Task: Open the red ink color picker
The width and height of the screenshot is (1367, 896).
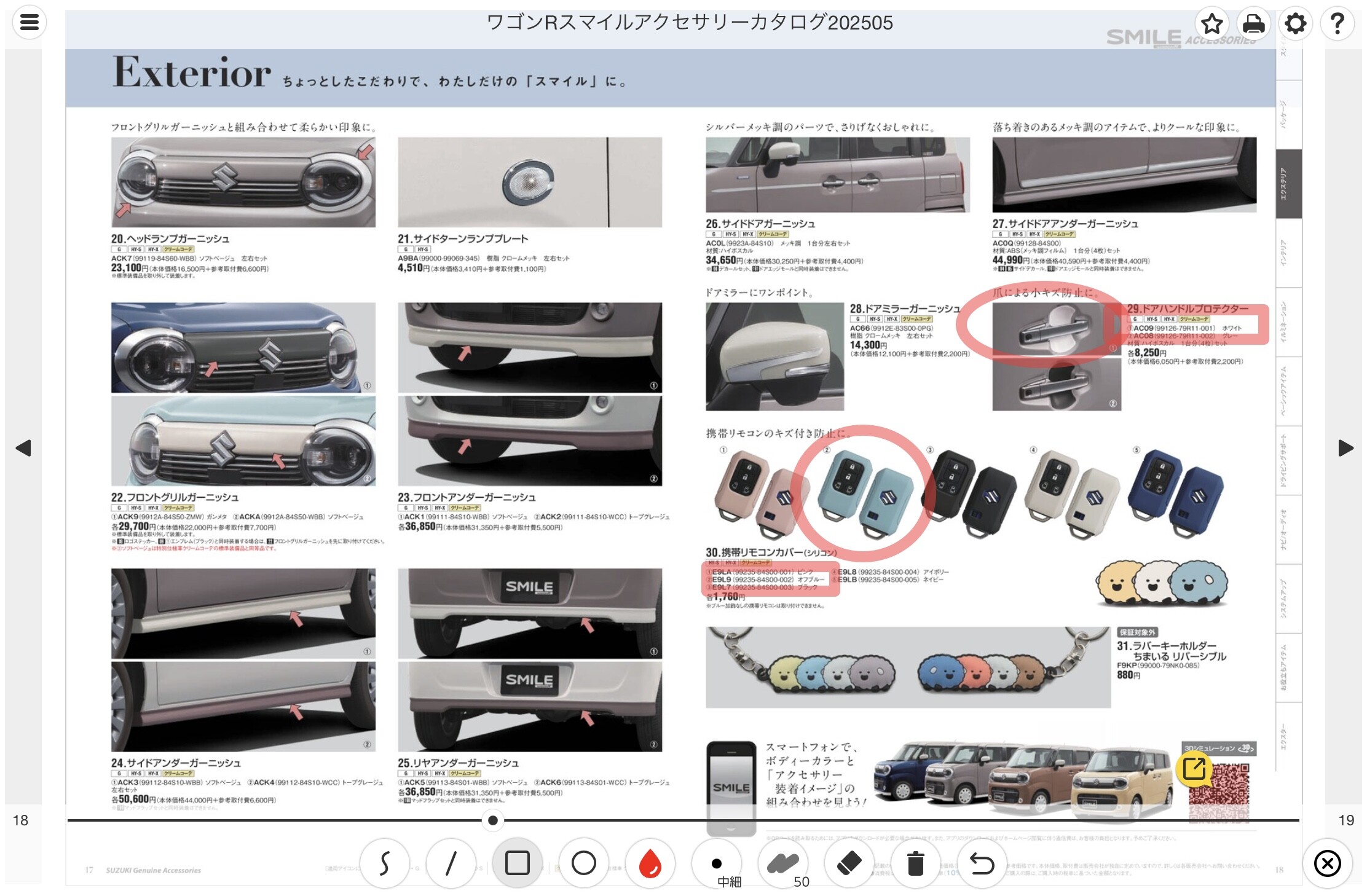Action: (x=650, y=863)
